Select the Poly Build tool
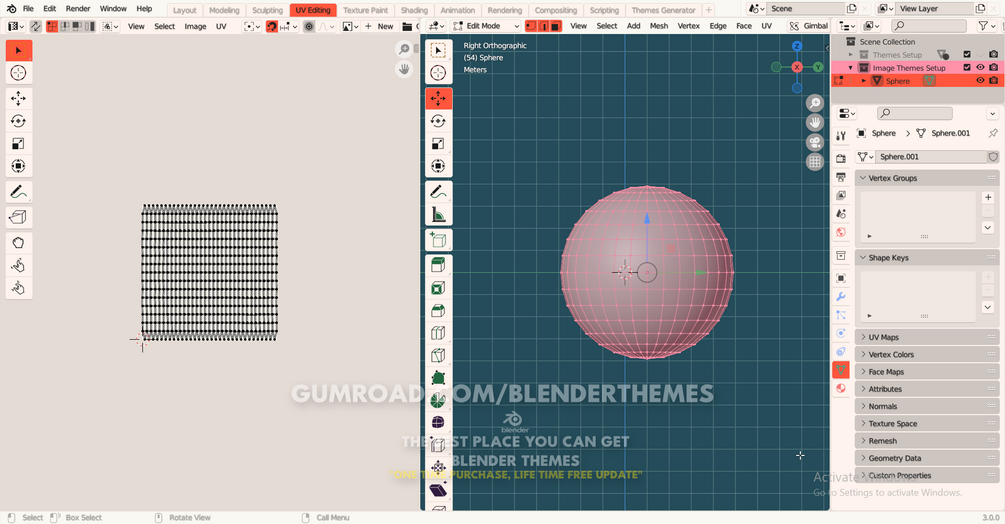 point(438,378)
